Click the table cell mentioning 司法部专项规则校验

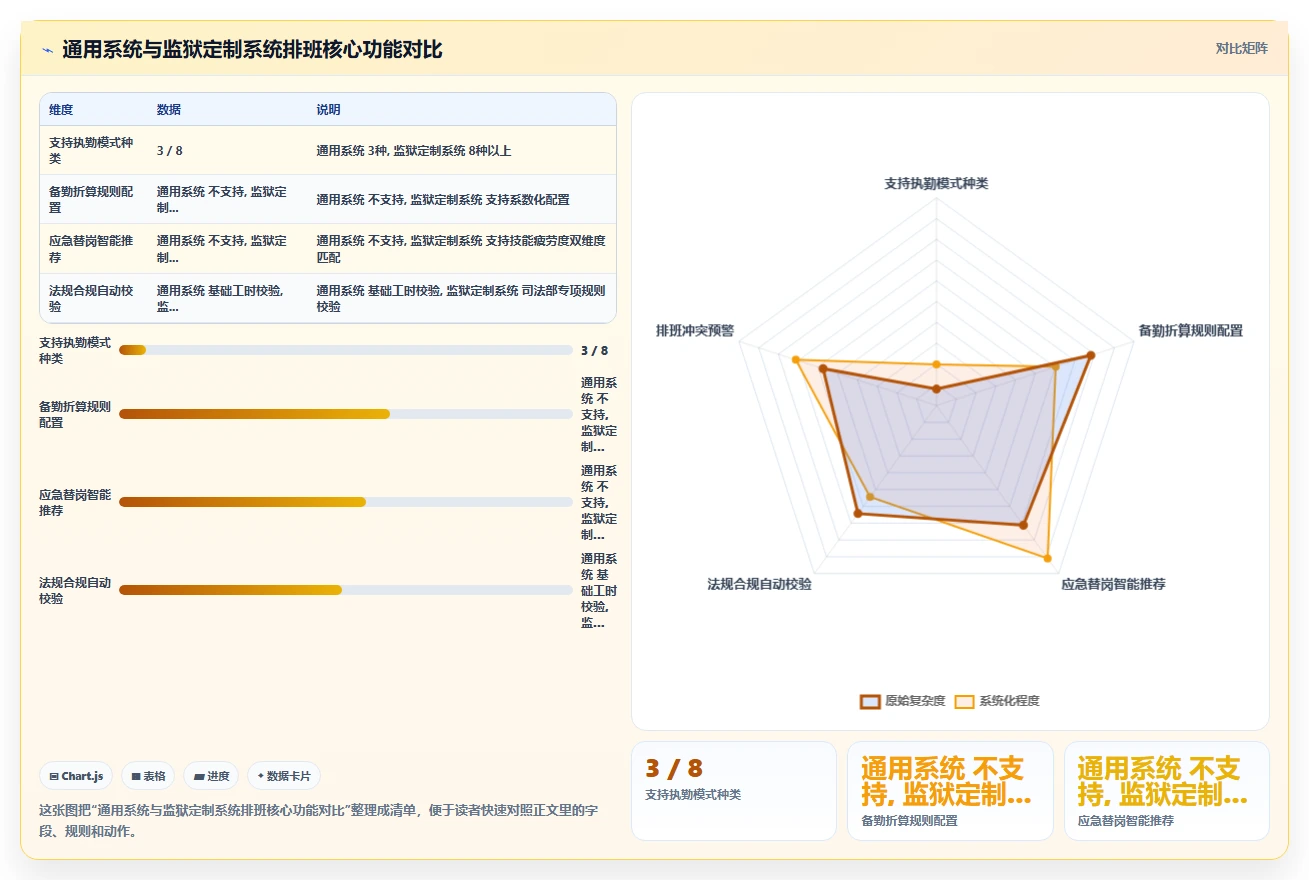(461, 298)
